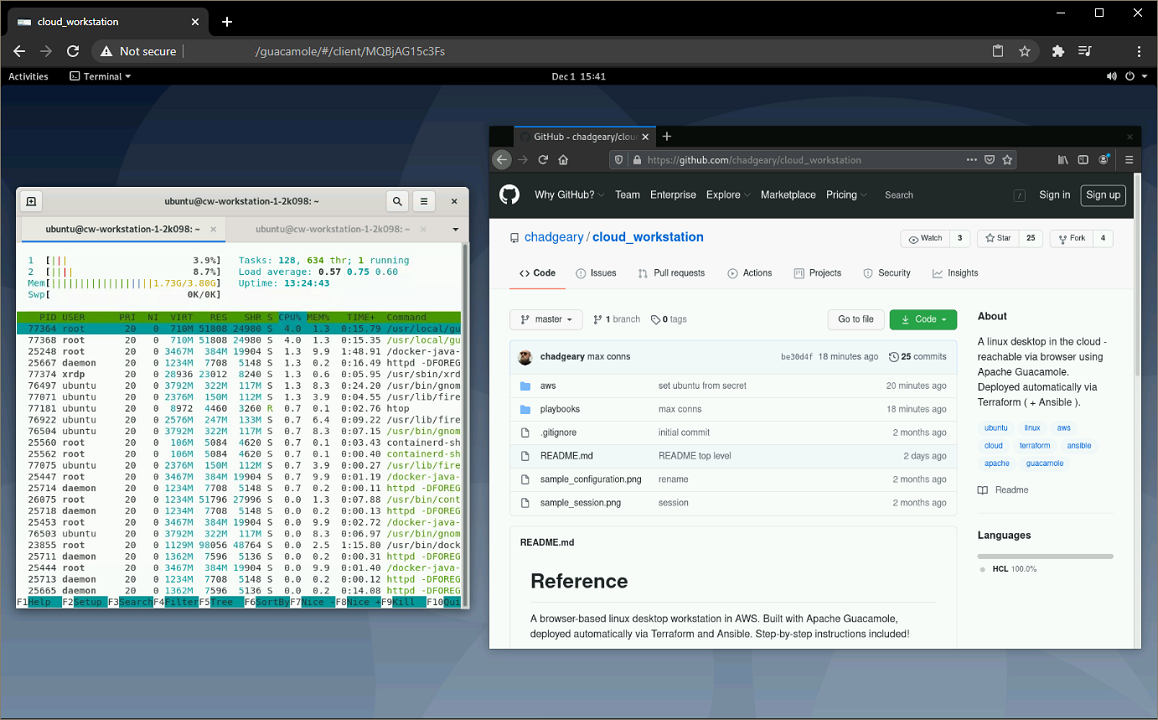Screen dimensions: 1158x720
Task: Open Chrome's three-dot menu
Action: pos(1139,51)
